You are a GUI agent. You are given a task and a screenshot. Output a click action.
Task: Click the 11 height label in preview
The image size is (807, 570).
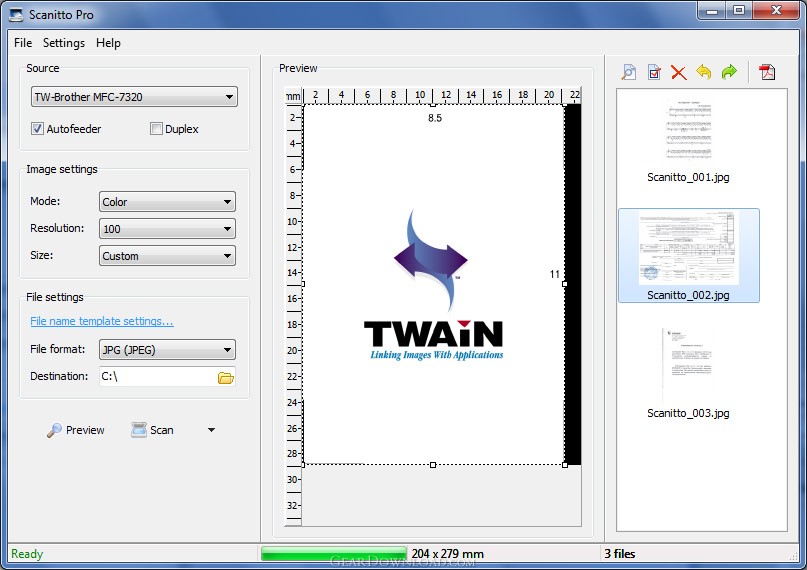(554, 274)
